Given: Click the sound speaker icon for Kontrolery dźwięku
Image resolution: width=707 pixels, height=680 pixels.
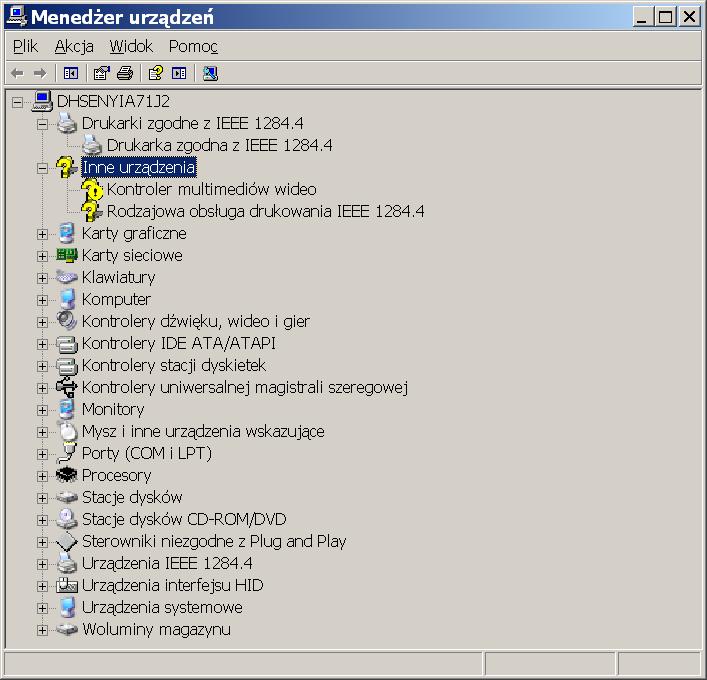Looking at the screenshot, I should click(67, 321).
